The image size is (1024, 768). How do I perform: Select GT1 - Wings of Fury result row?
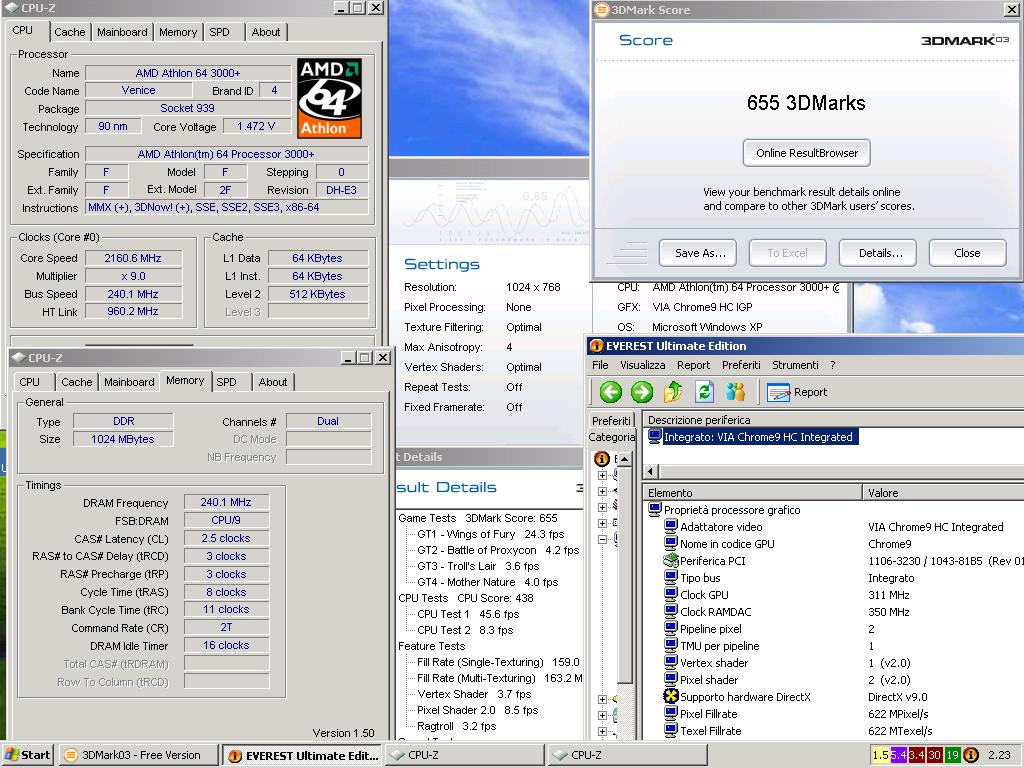click(490, 534)
